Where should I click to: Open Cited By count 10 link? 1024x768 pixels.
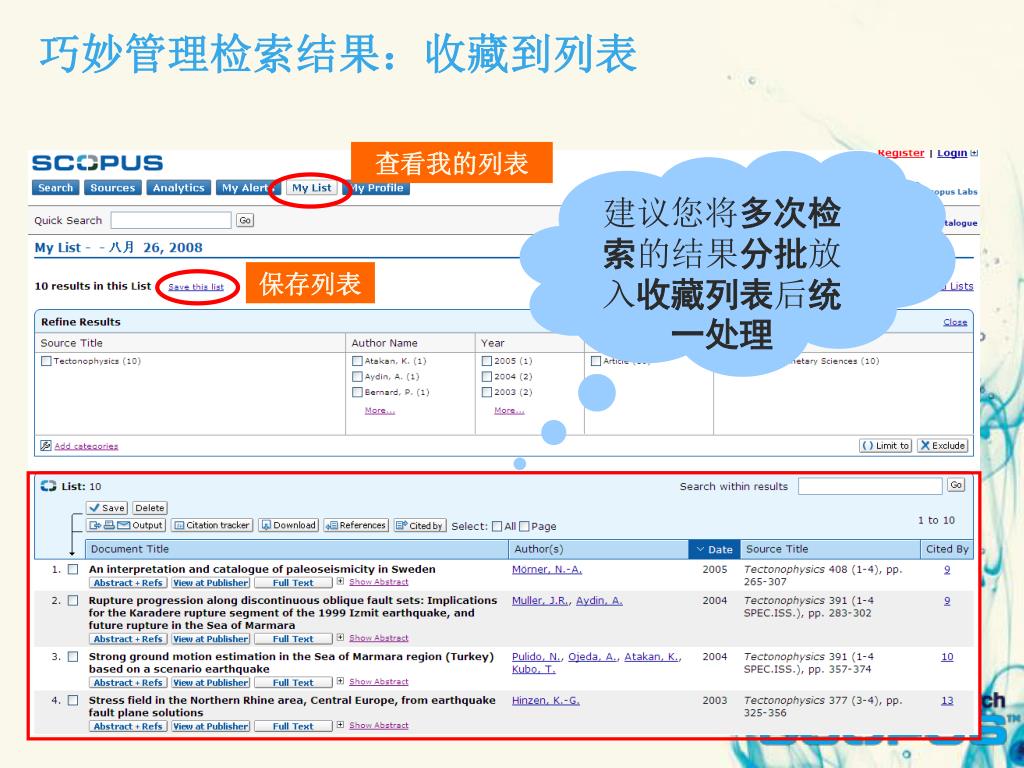click(x=947, y=656)
